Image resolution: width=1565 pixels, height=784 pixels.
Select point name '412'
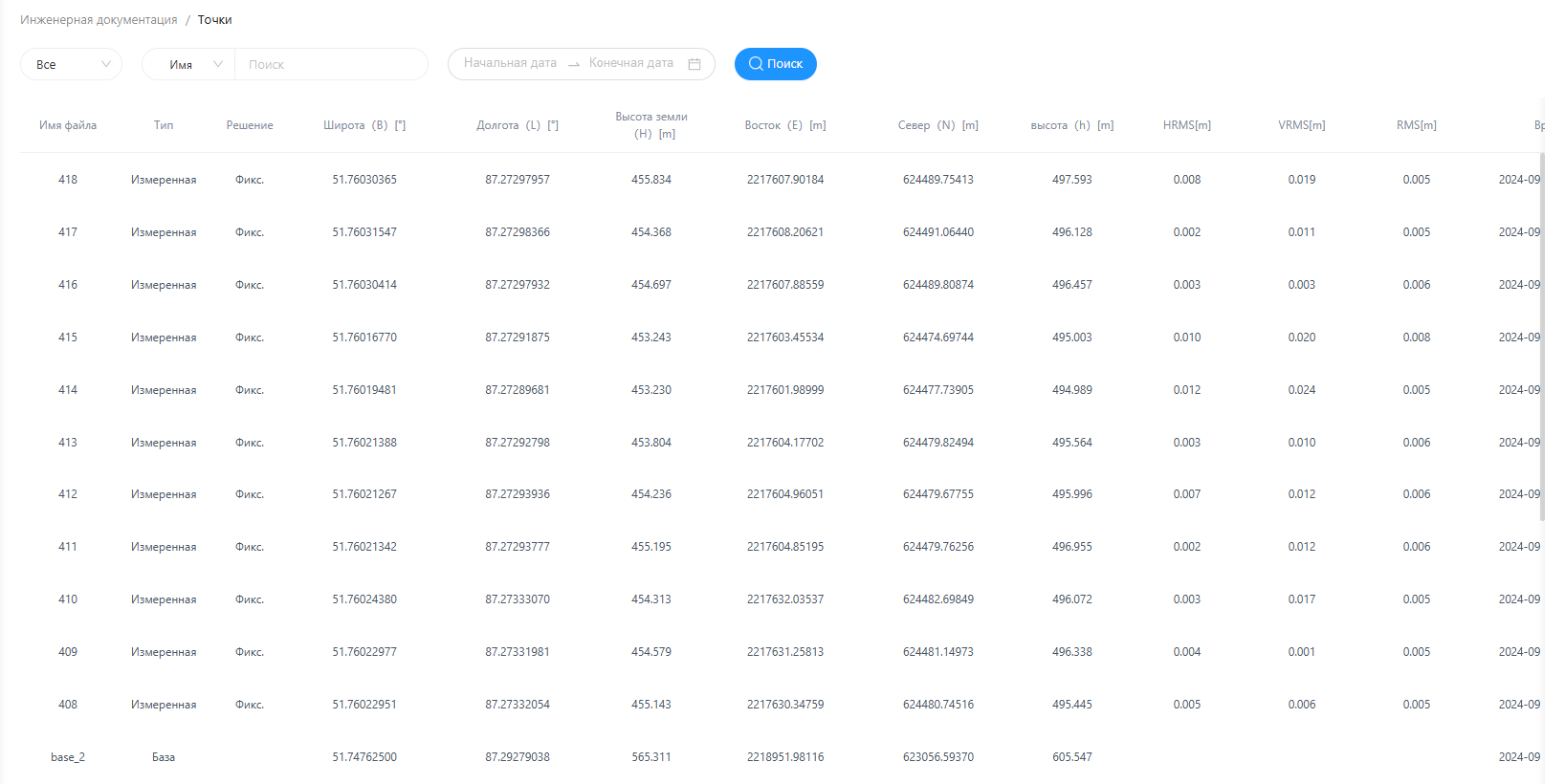[x=68, y=494]
